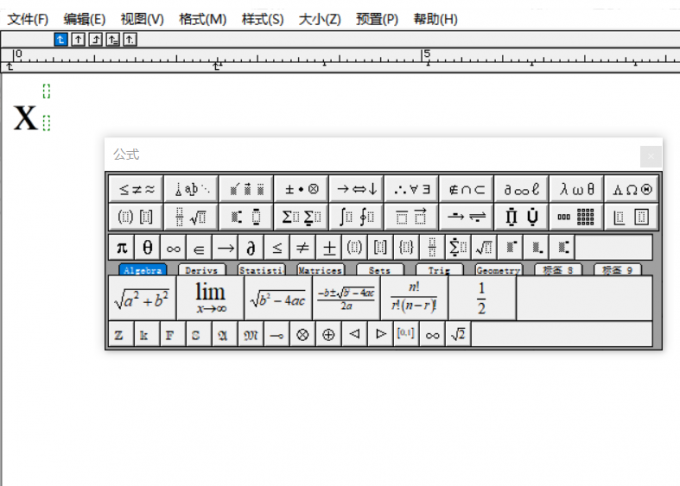The width and height of the screenshot is (680, 486).
Task: Insert the partial derivative symbol
Action: pos(251,248)
